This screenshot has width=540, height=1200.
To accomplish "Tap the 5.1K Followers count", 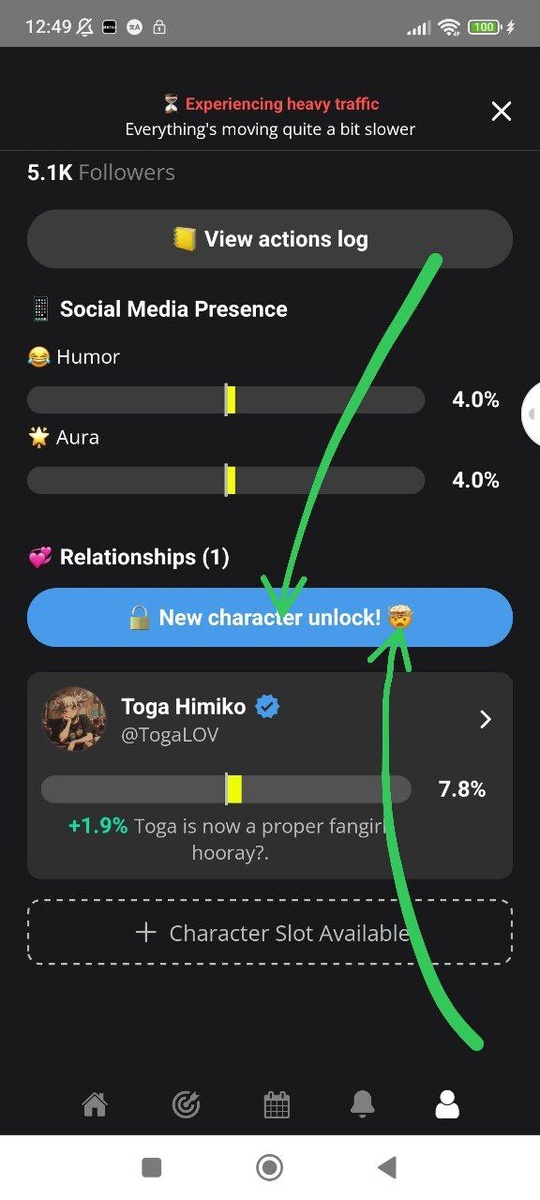I will (101, 172).
